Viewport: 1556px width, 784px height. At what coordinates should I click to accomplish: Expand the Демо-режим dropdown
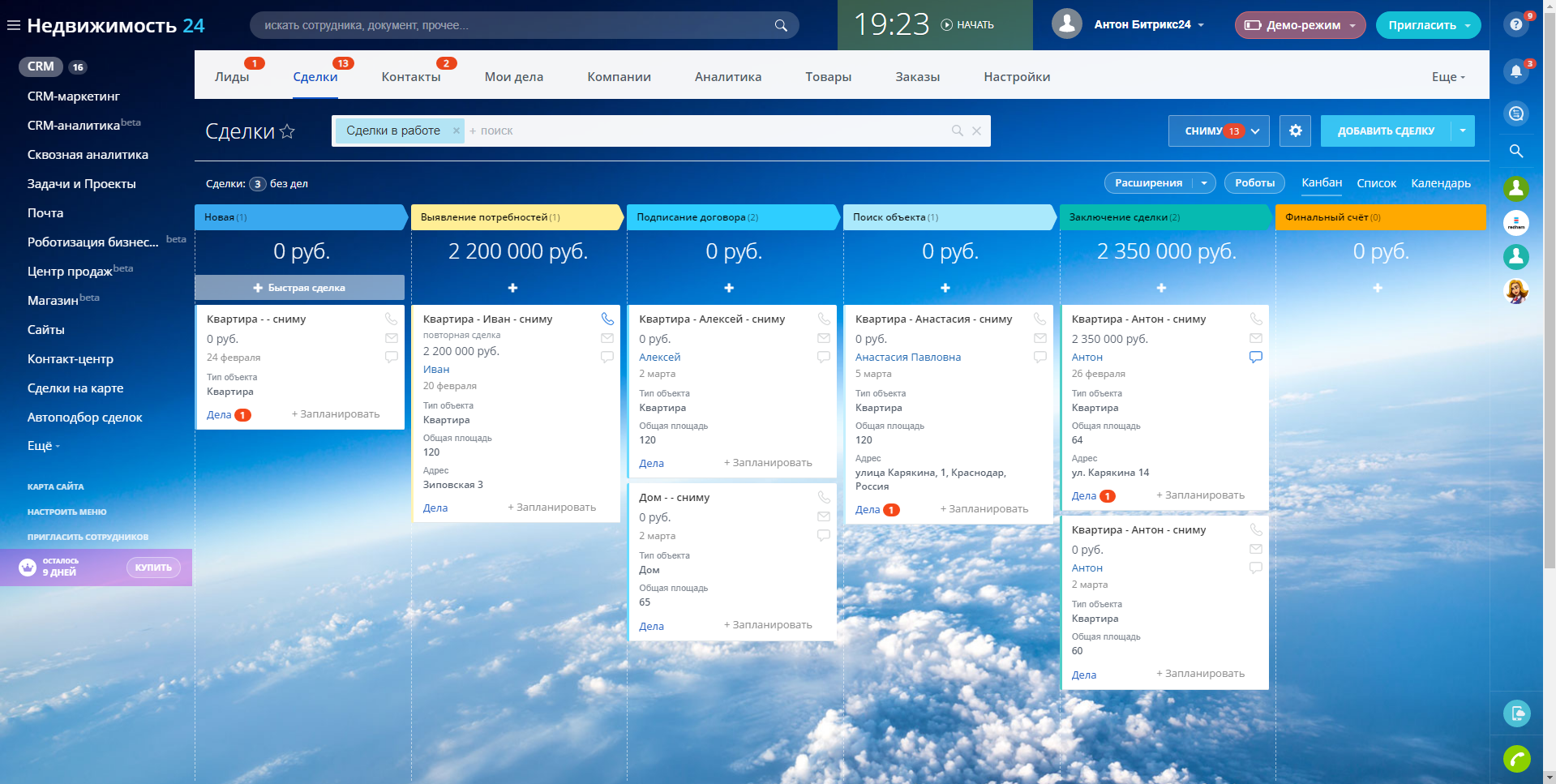pyautogui.click(x=1352, y=25)
